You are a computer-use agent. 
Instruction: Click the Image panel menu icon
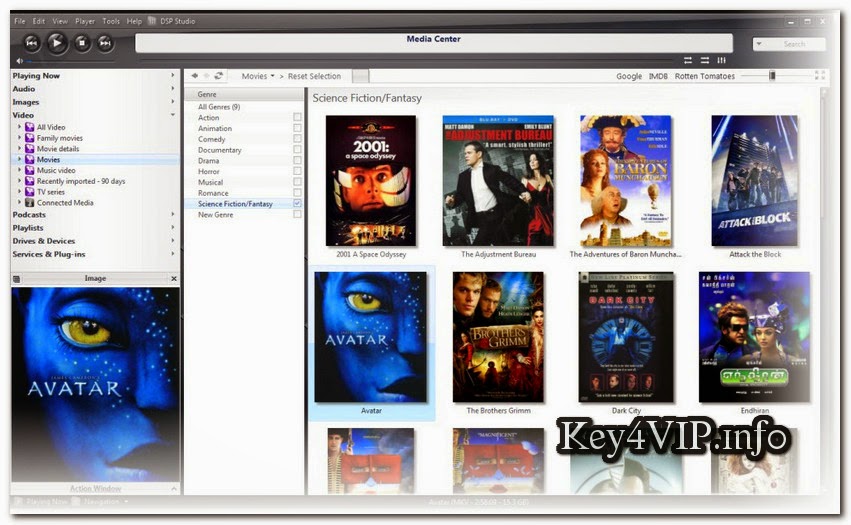[16, 279]
